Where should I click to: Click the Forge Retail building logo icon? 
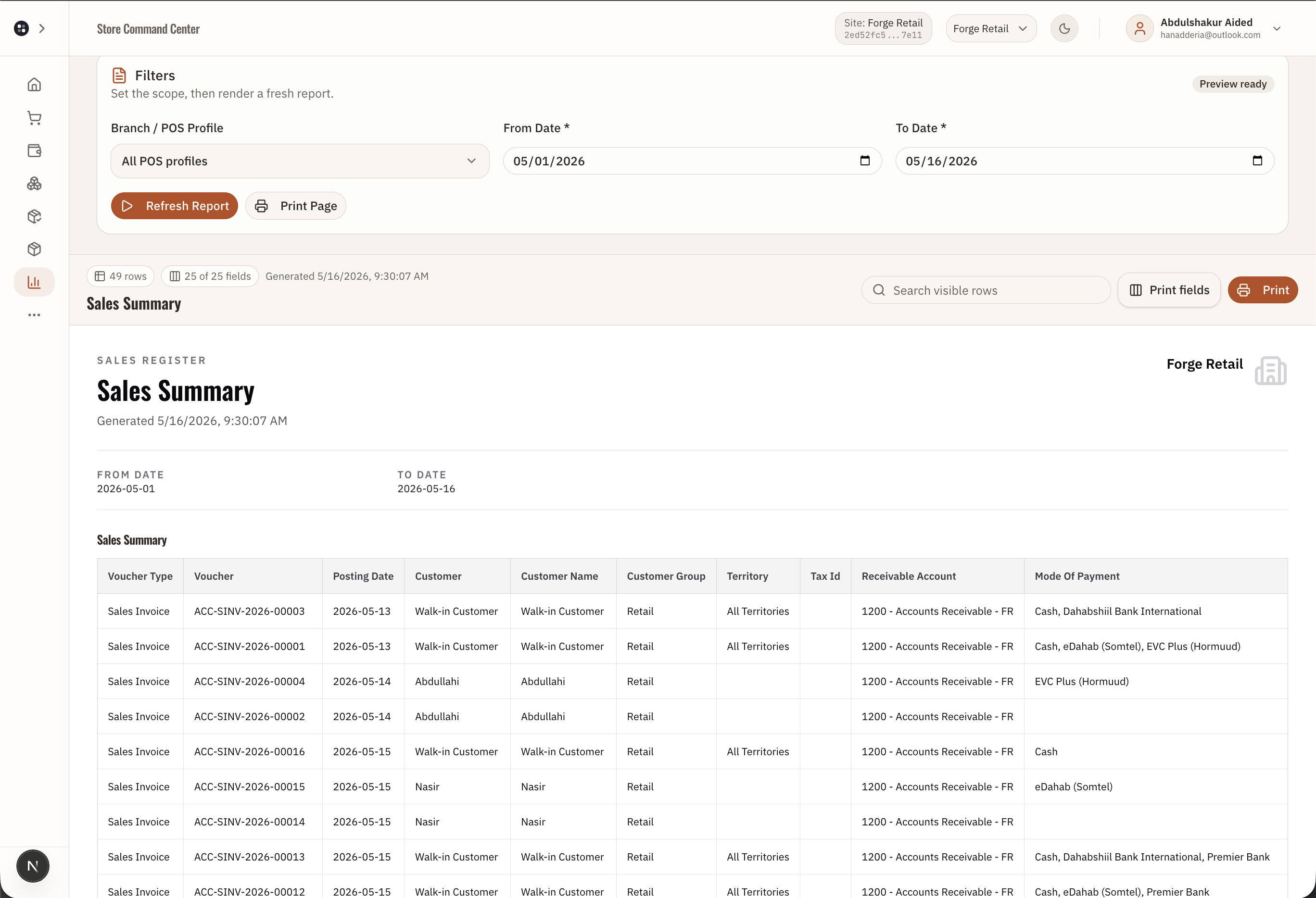tap(1270, 371)
